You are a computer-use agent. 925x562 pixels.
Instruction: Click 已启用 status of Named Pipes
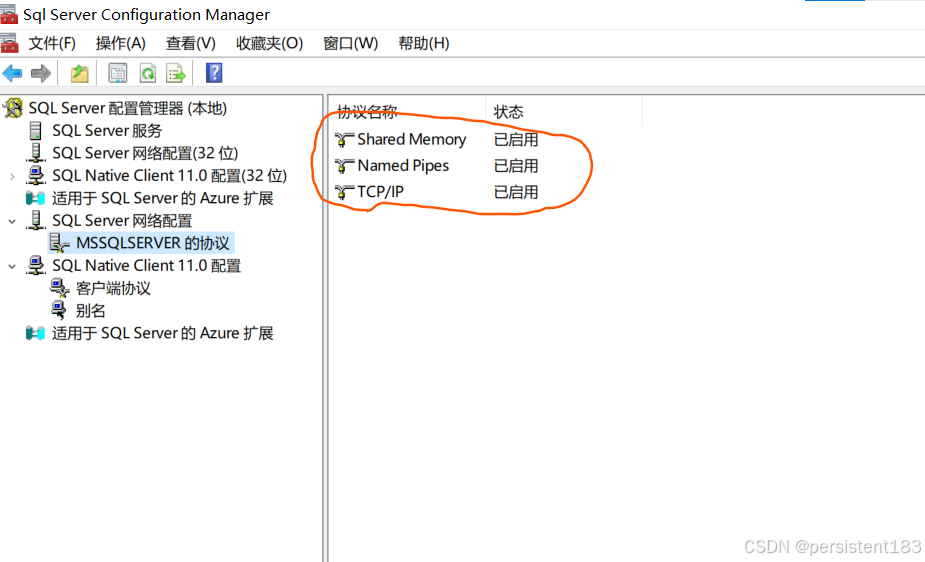pos(516,166)
